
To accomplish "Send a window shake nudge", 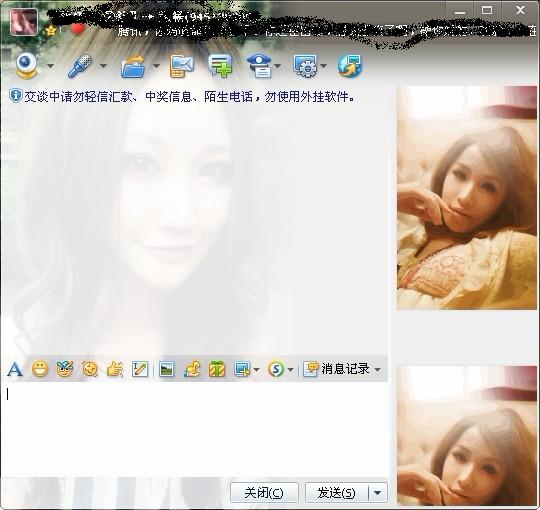I will 90,369.
